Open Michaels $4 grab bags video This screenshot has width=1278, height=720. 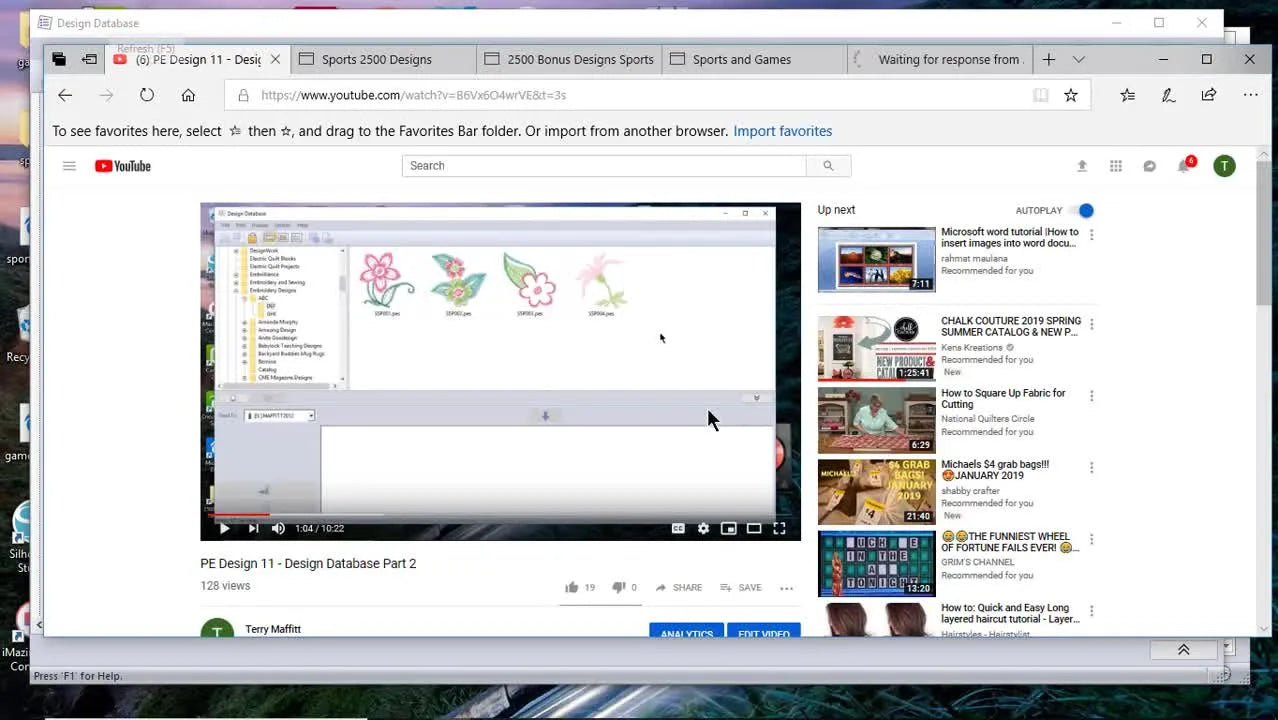876,492
